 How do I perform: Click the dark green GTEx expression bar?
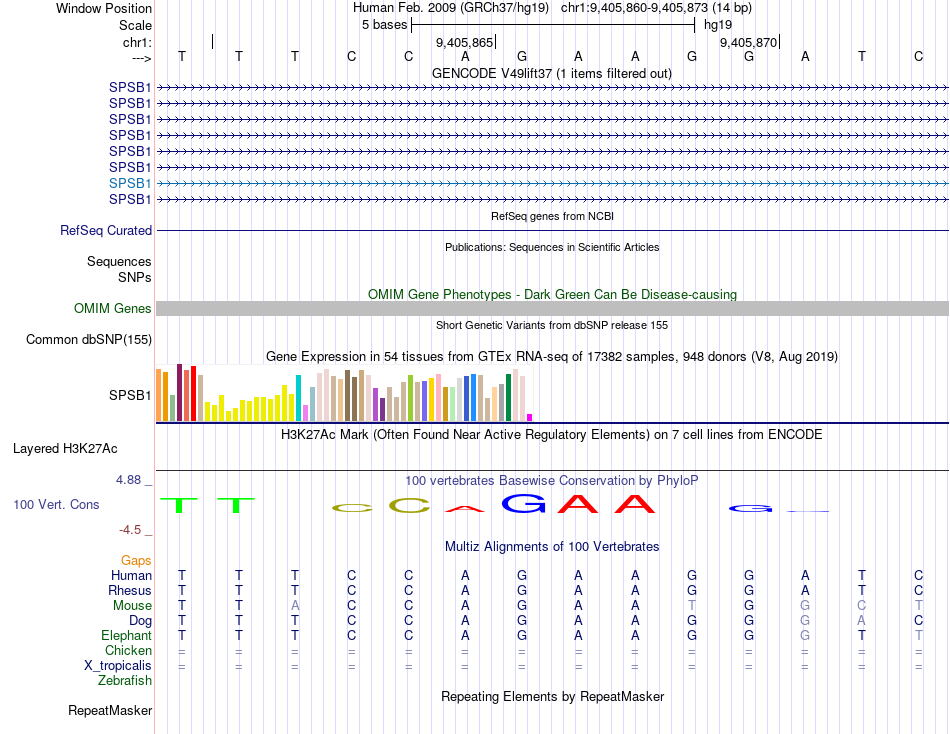click(x=508, y=398)
